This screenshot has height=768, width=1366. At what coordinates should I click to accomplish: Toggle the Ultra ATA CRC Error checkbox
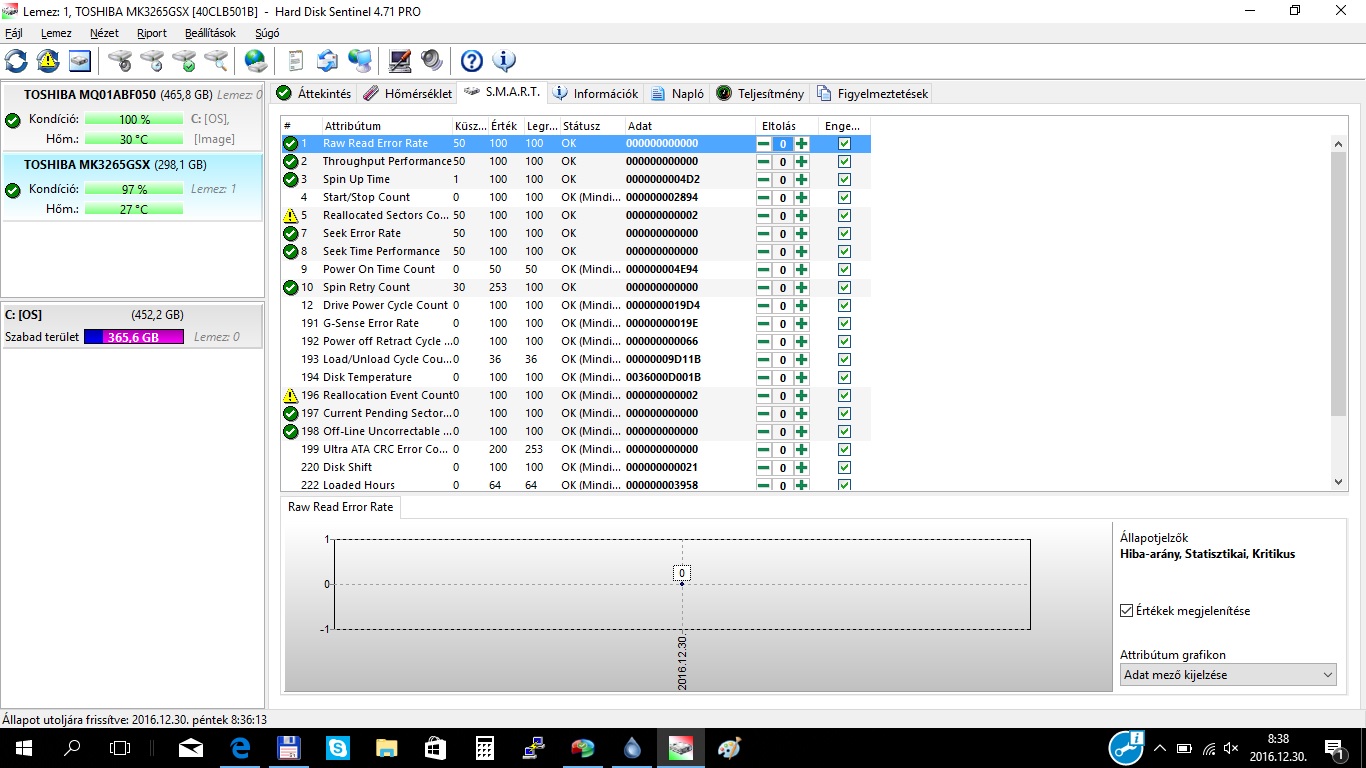844,449
